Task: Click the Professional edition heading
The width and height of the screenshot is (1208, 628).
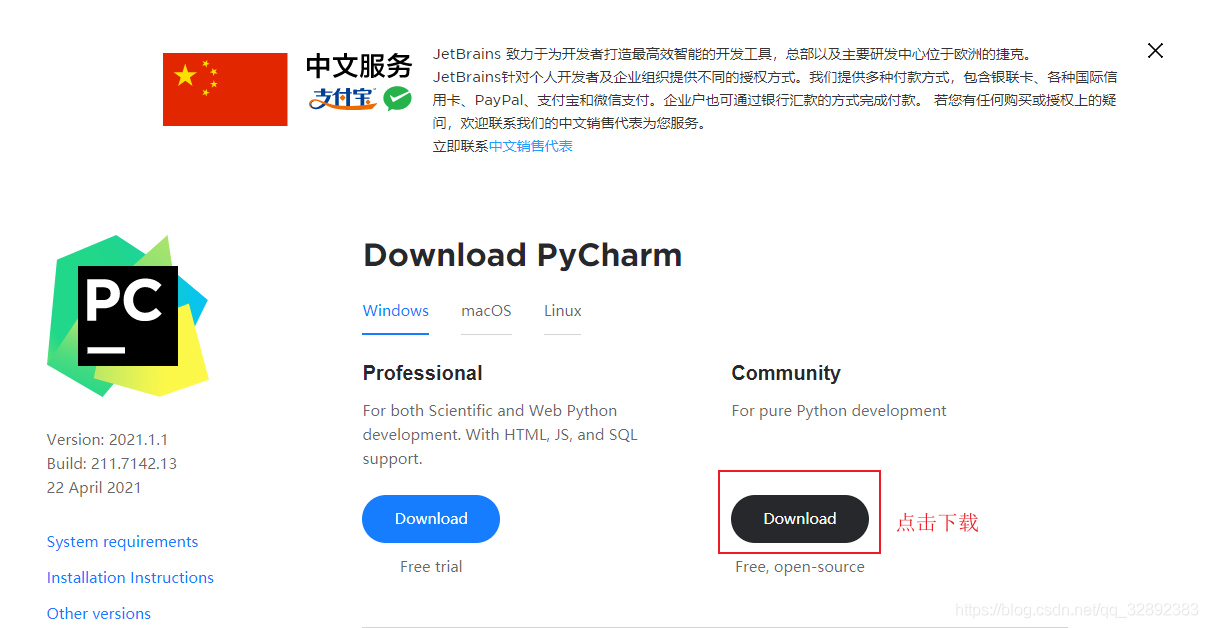Action: tap(422, 373)
